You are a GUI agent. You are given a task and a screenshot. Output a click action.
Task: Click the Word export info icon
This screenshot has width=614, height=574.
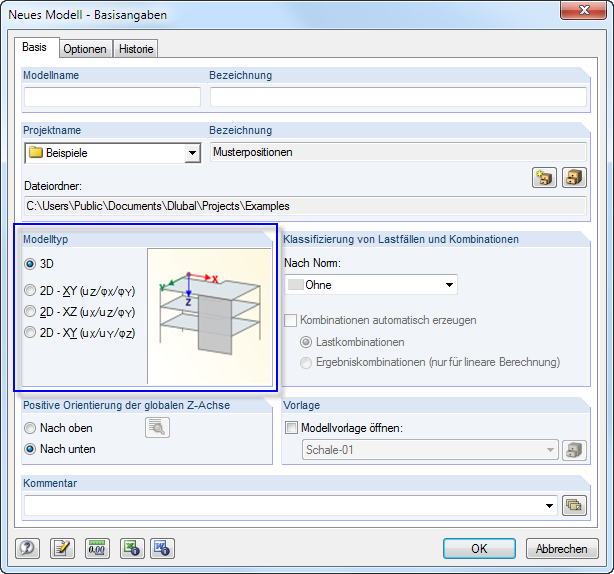(162, 548)
